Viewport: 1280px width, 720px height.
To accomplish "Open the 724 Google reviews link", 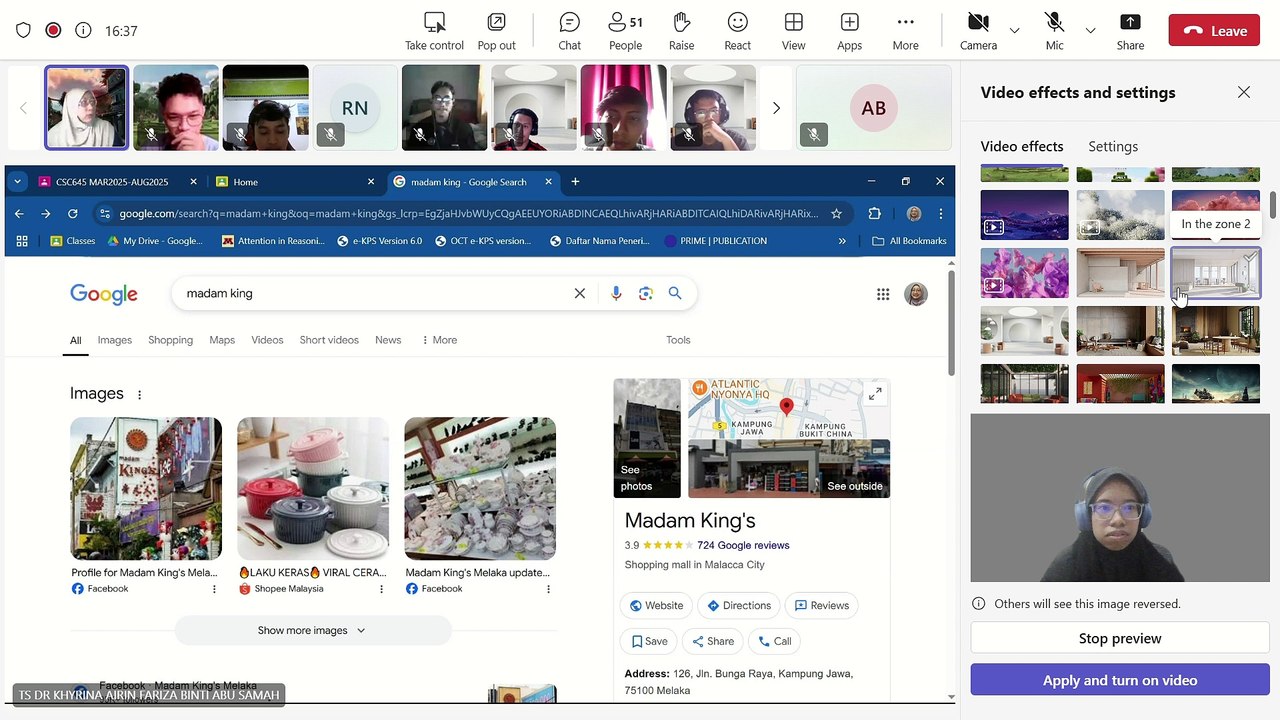I will (x=743, y=545).
